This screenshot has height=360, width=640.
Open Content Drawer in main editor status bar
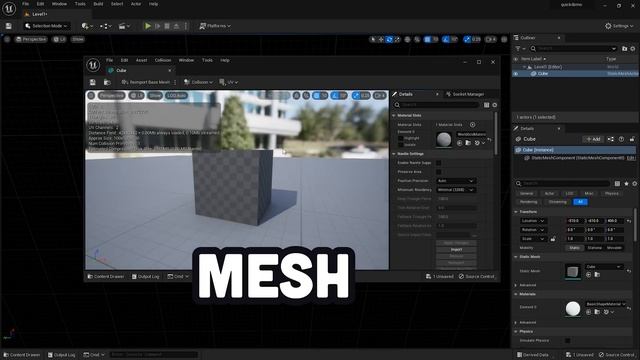click(x=22, y=355)
